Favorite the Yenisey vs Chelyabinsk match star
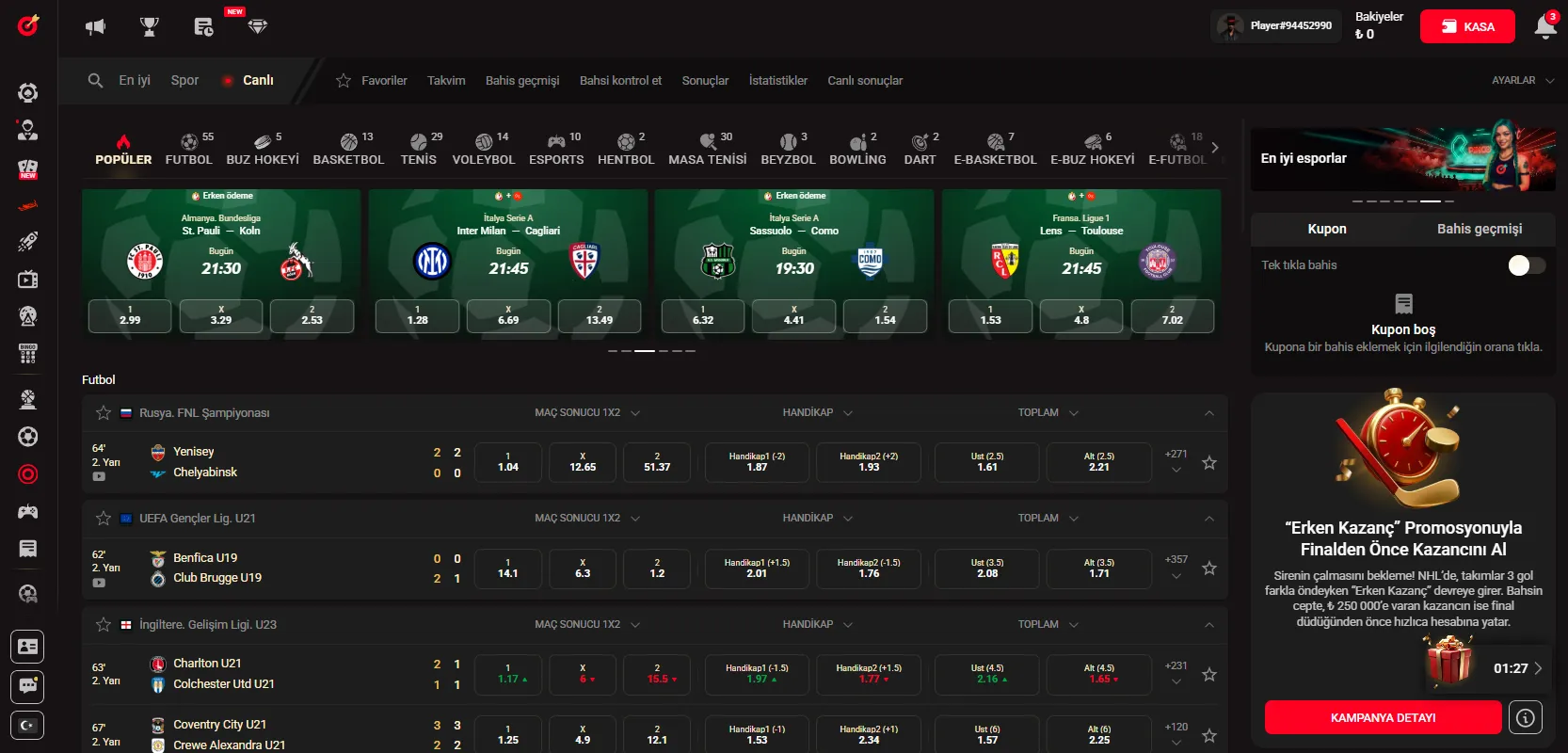The image size is (1568, 753). (1209, 463)
